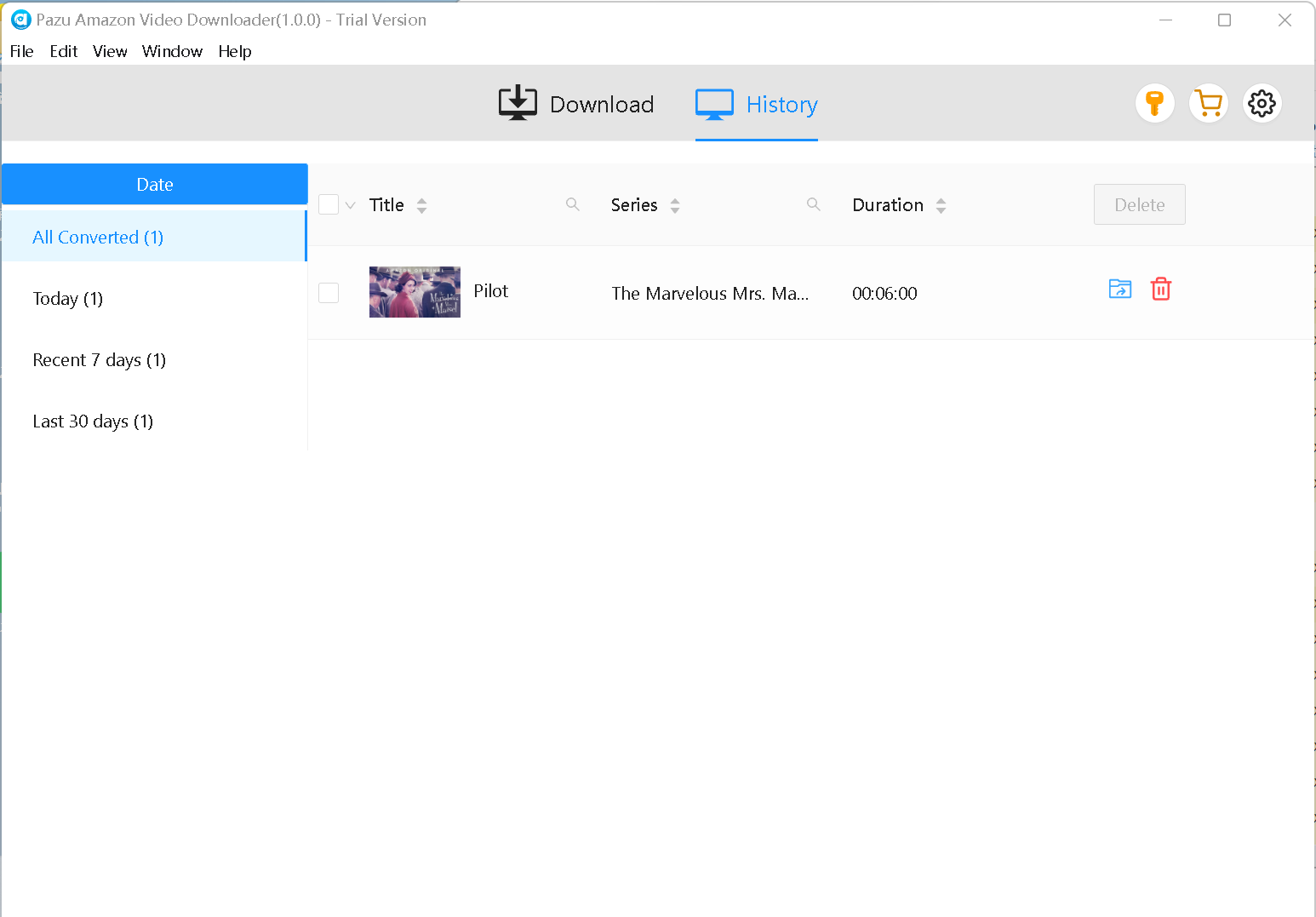The height and width of the screenshot is (917, 1316).
Task: Delete the Pilot episode using trash icon
Action: (1161, 289)
